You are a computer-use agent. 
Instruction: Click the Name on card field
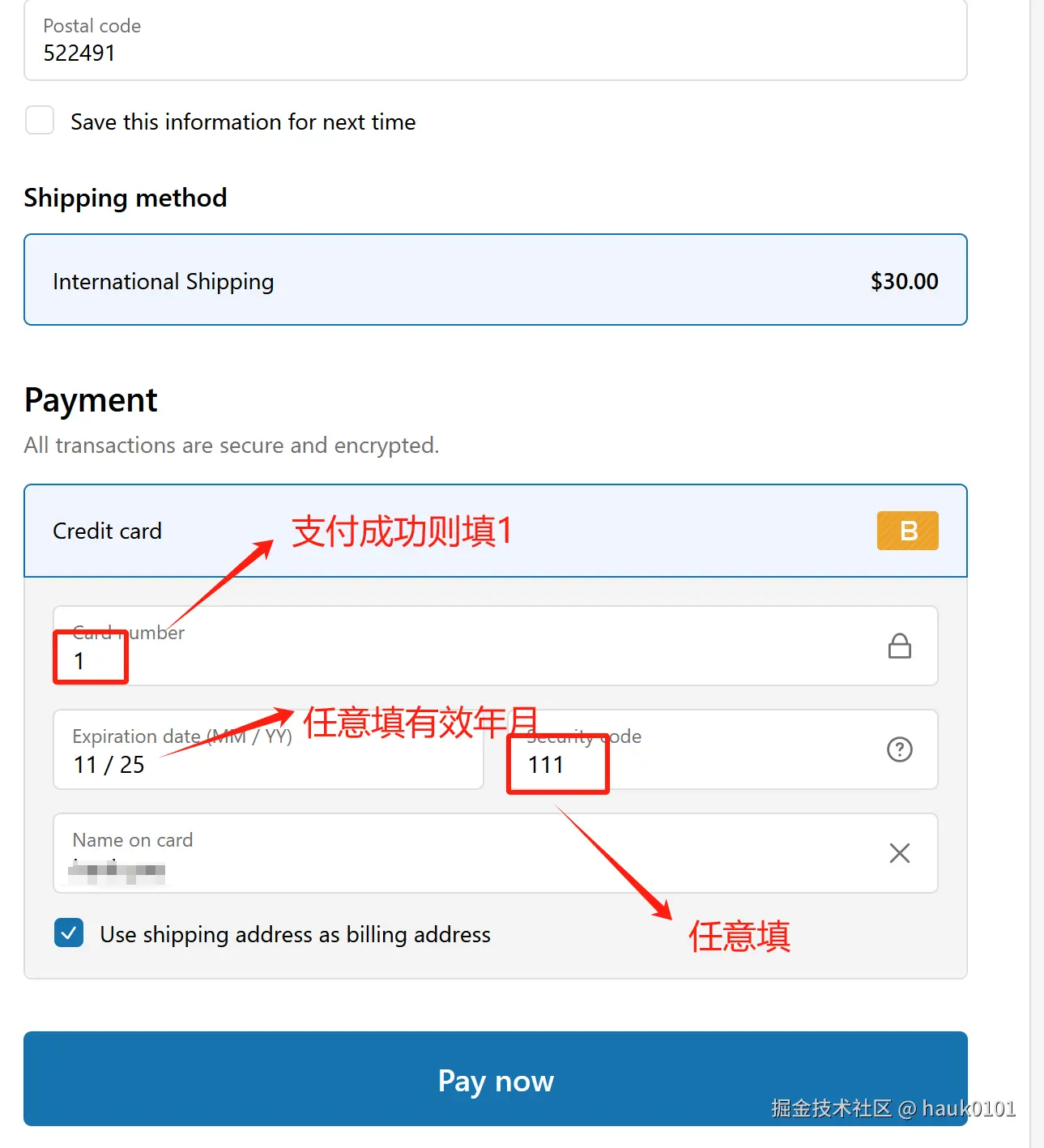coord(496,853)
